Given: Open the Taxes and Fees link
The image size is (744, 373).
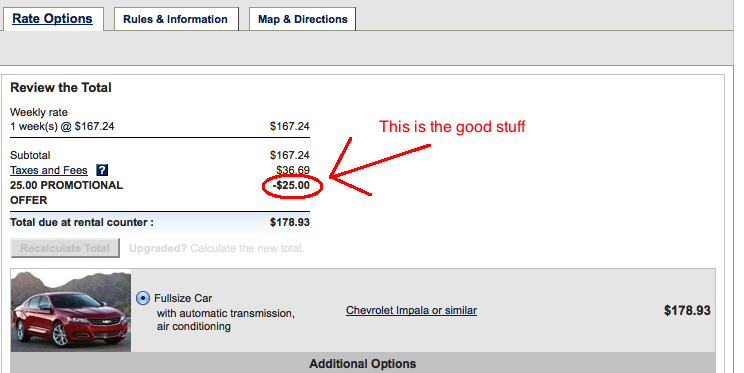Looking at the screenshot, I should [49, 170].
